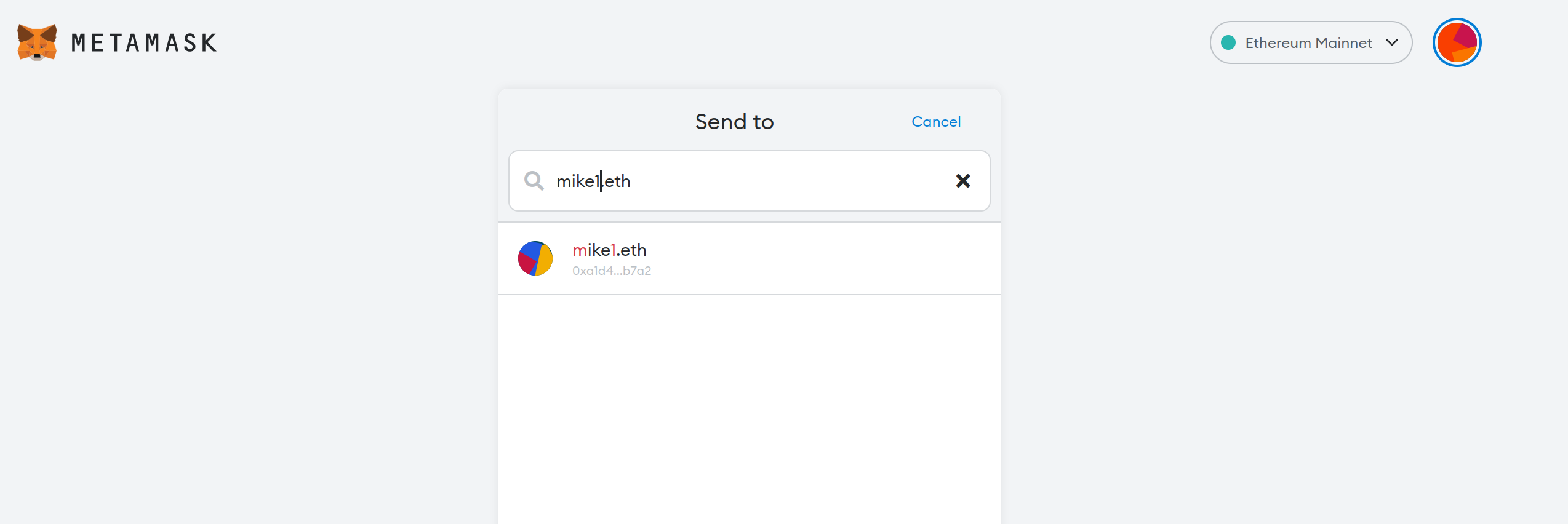Clear the recipient field with X icon
Screen dimensions: 1568x524
962,181
